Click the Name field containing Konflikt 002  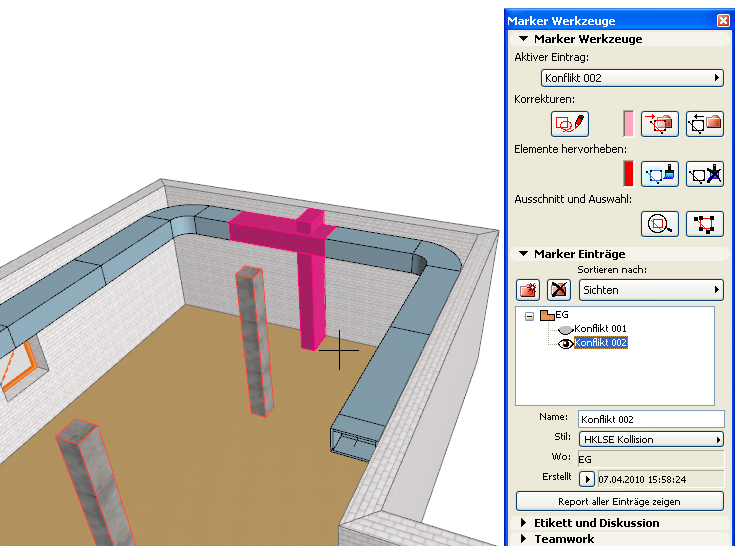click(x=651, y=419)
